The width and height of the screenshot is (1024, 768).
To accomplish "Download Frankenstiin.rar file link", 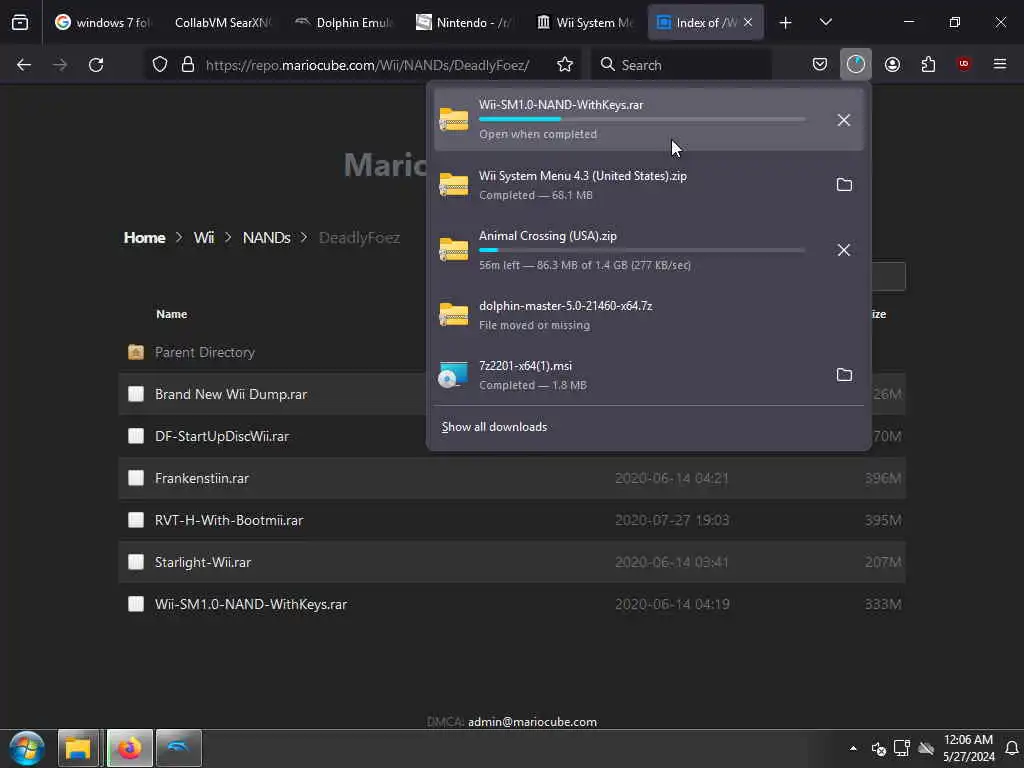I will tap(202, 478).
